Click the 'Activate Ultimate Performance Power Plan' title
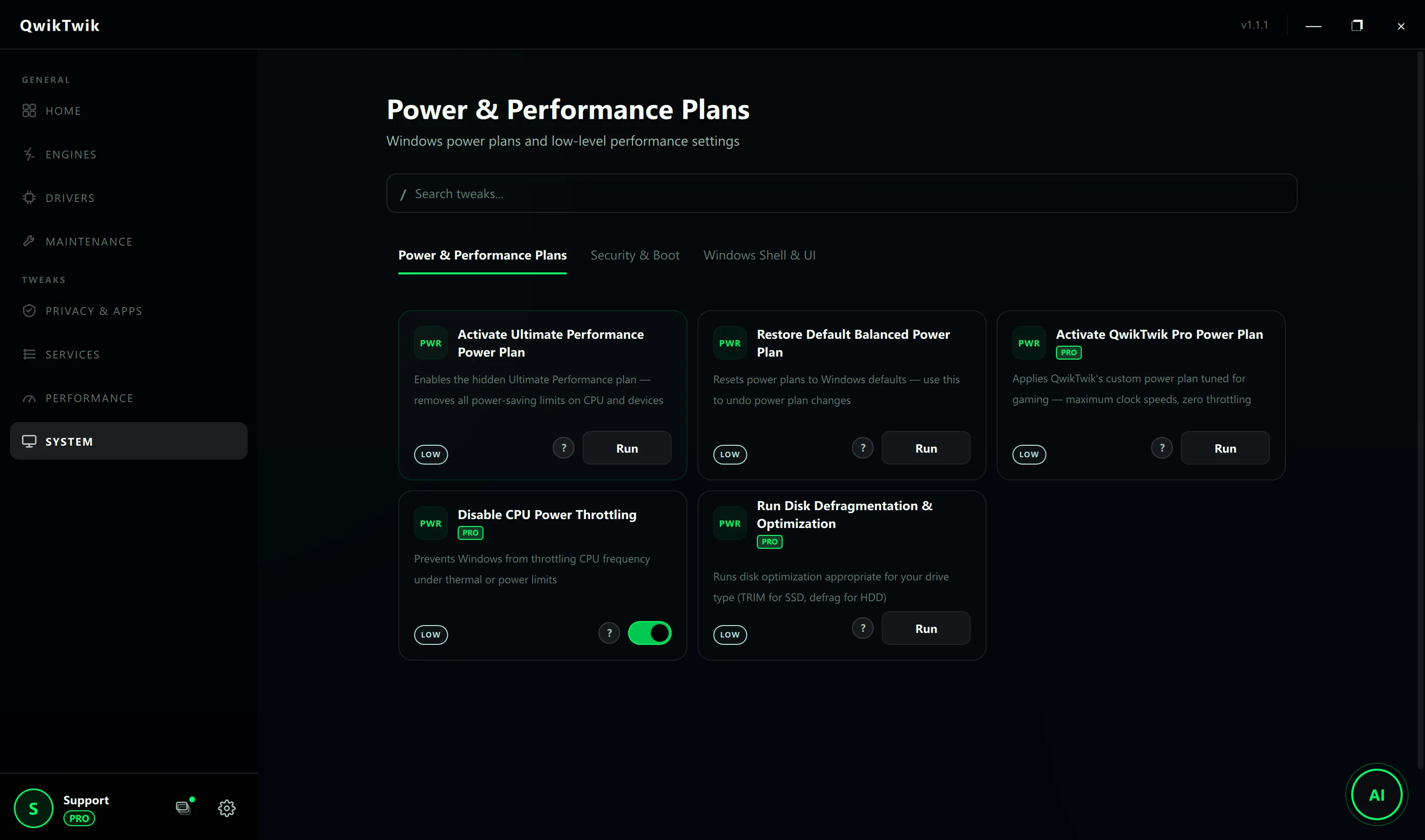The height and width of the screenshot is (840, 1425). (550, 343)
